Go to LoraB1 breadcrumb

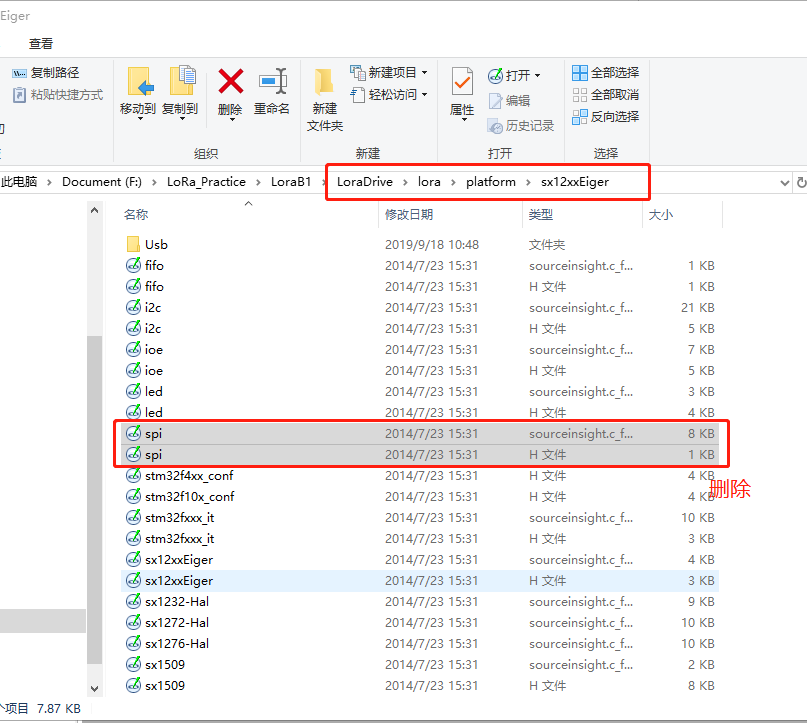pyautogui.click(x=291, y=182)
